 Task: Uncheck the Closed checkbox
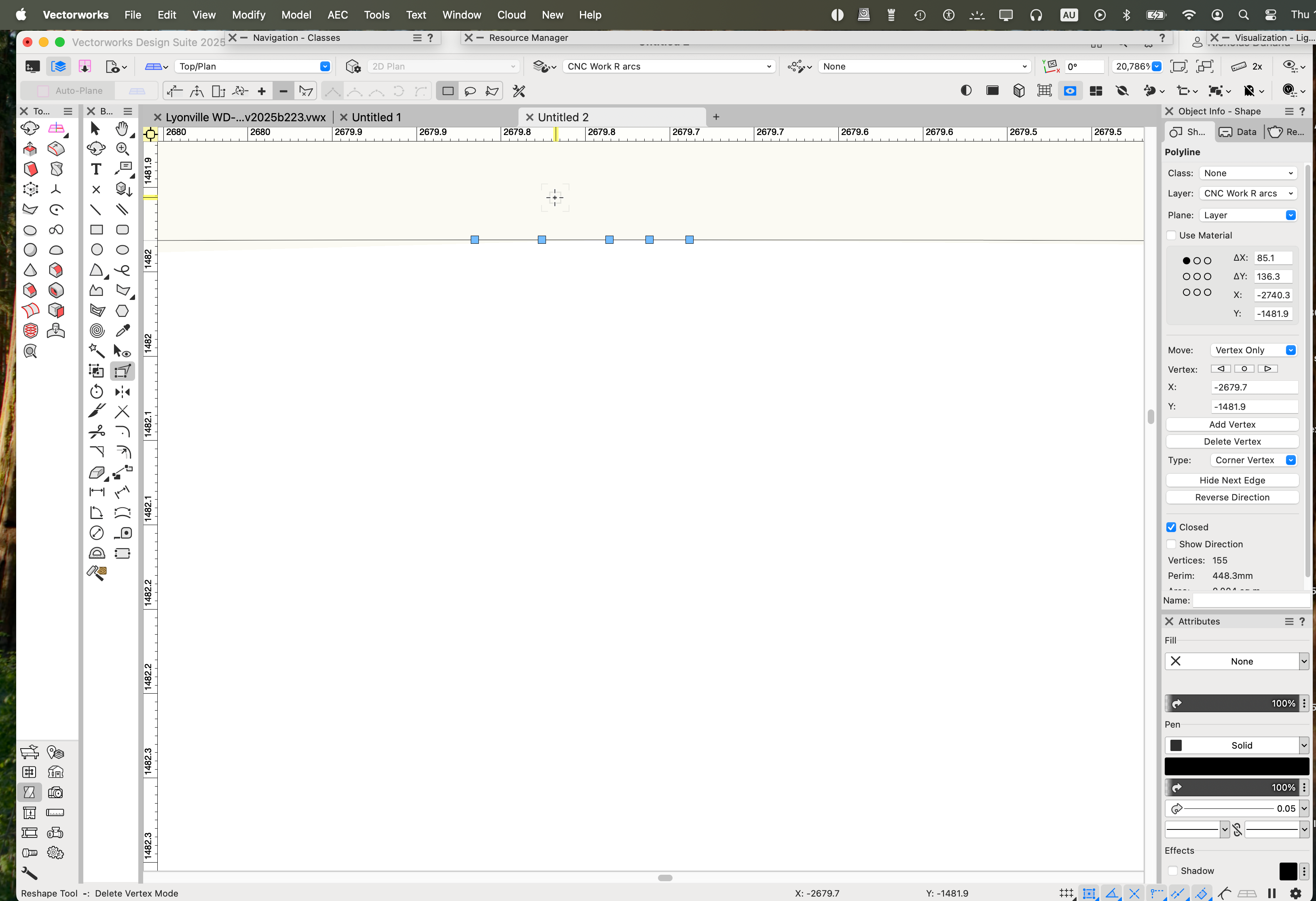coord(1172,527)
